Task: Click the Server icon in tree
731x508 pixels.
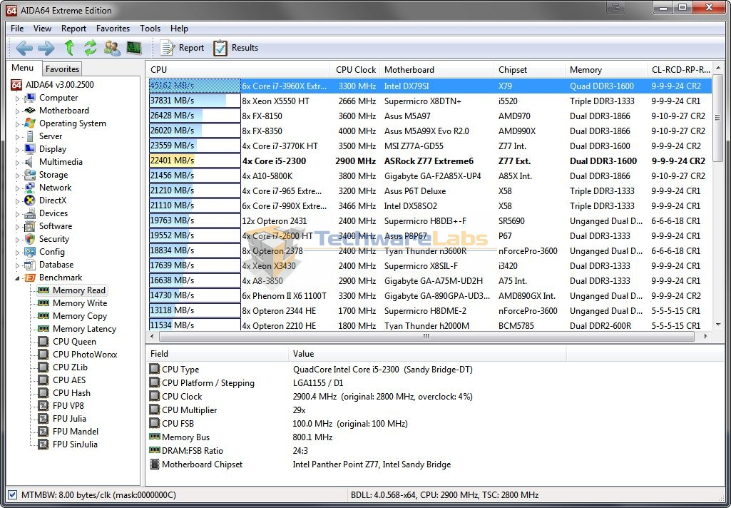Action: coord(30,136)
